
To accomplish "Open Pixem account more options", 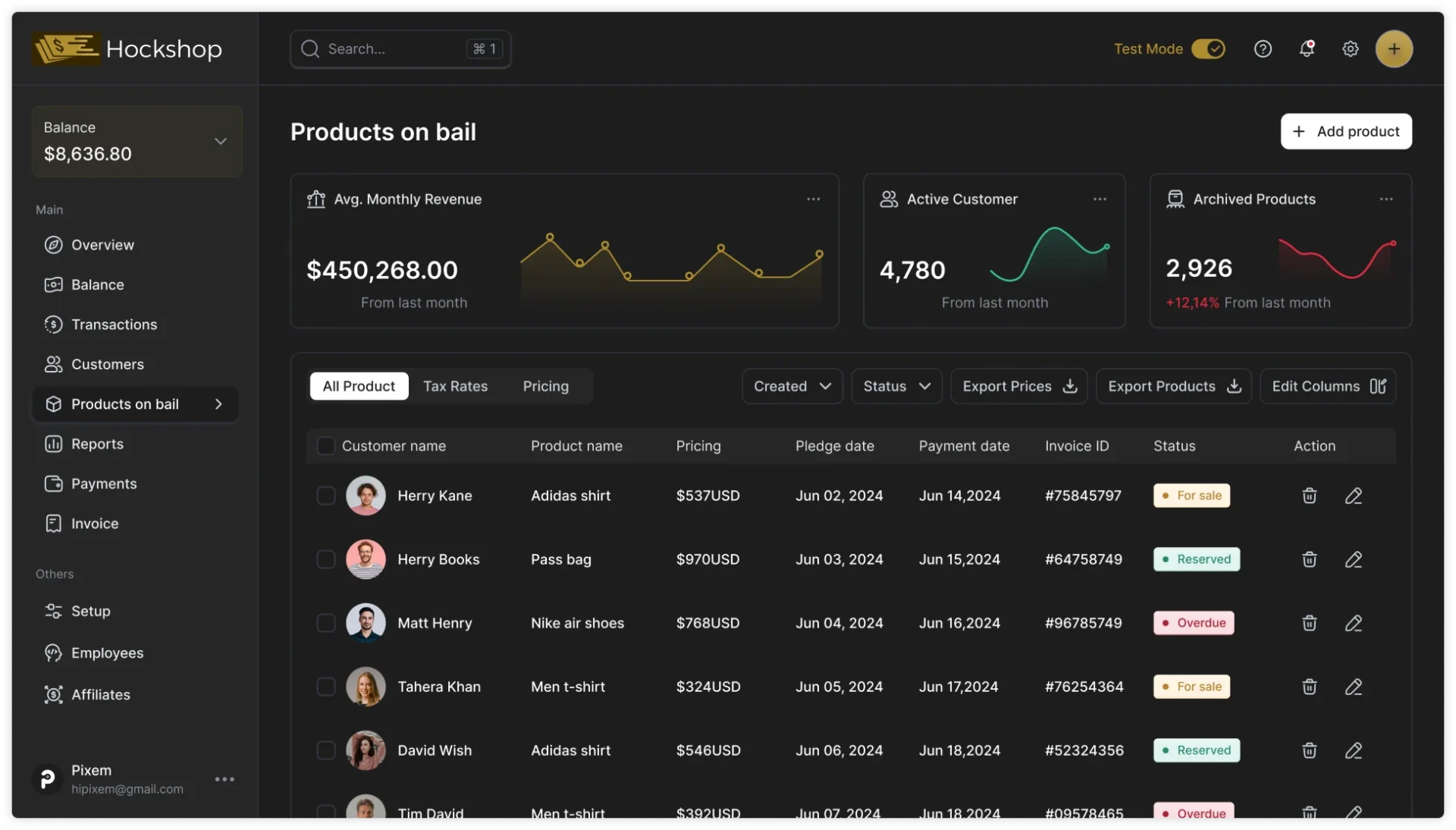I will point(224,779).
